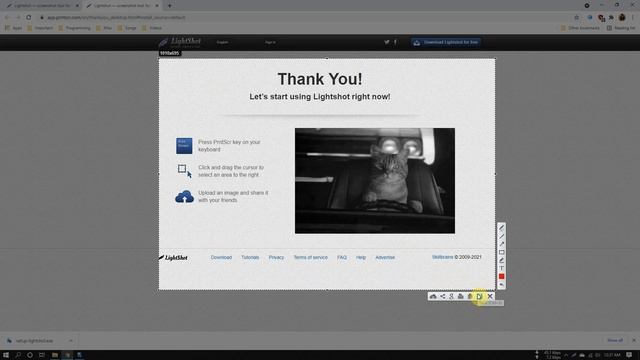Image resolution: width=640 pixels, height=360 pixels.
Task: Close the Lightshot capture selection
Action: coord(490,296)
